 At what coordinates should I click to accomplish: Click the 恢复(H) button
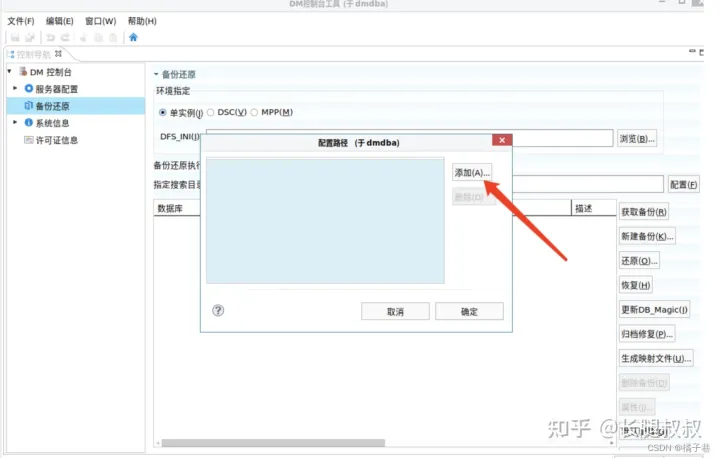click(636, 285)
